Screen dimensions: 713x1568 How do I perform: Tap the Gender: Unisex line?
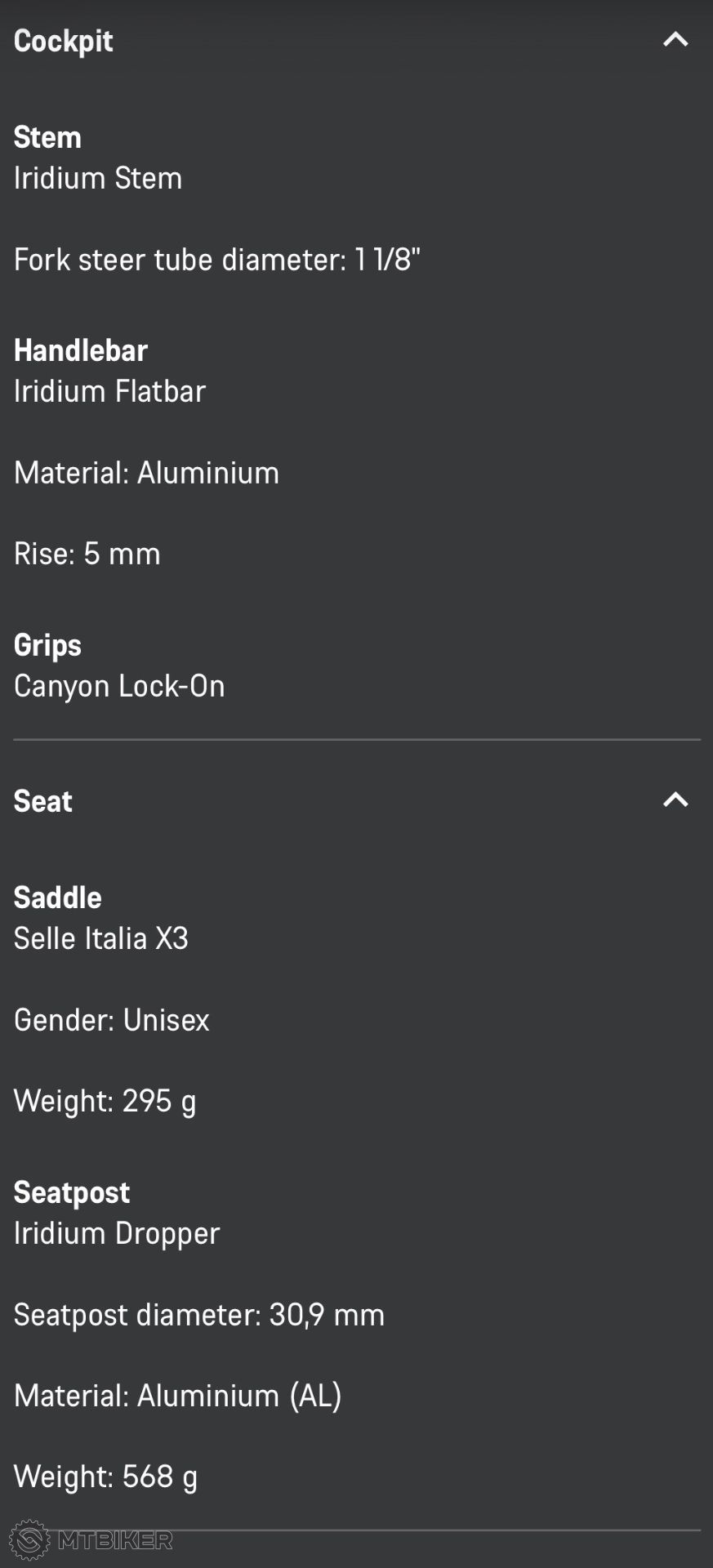pyautogui.click(x=112, y=1020)
